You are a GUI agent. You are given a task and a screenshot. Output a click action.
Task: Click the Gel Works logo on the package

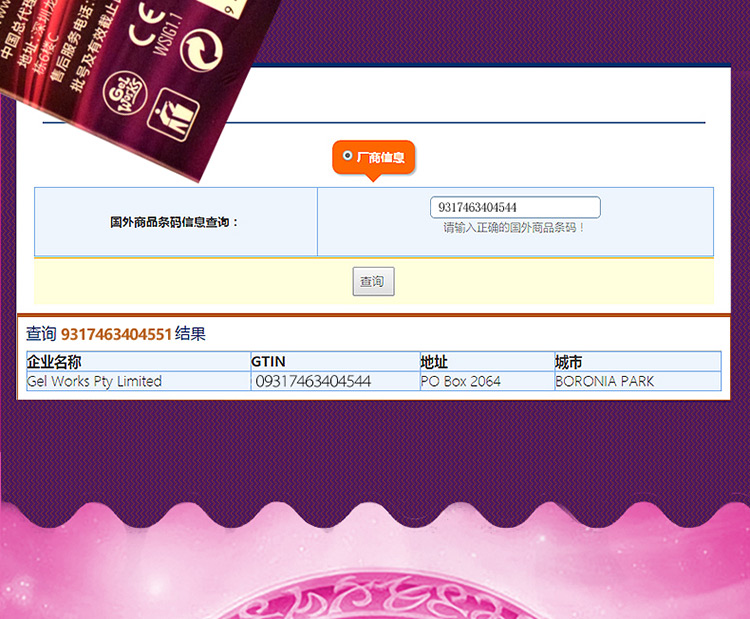tap(125, 93)
